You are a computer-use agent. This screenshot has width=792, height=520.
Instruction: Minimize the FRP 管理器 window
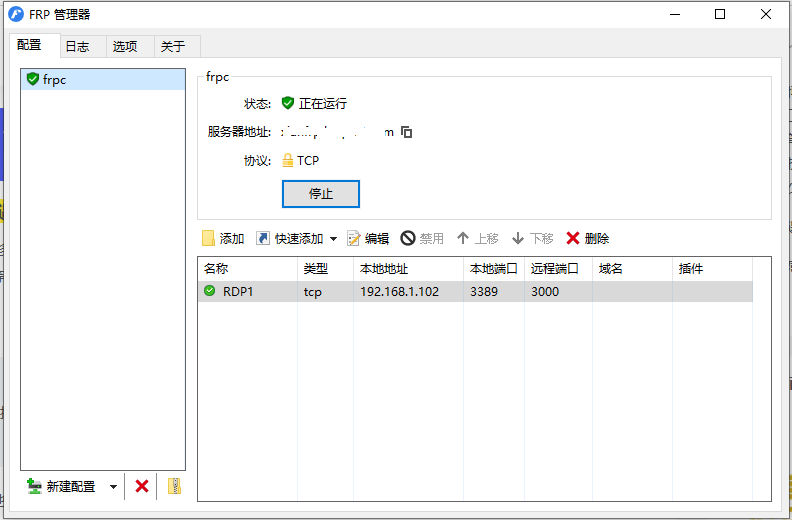[x=675, y=14]
